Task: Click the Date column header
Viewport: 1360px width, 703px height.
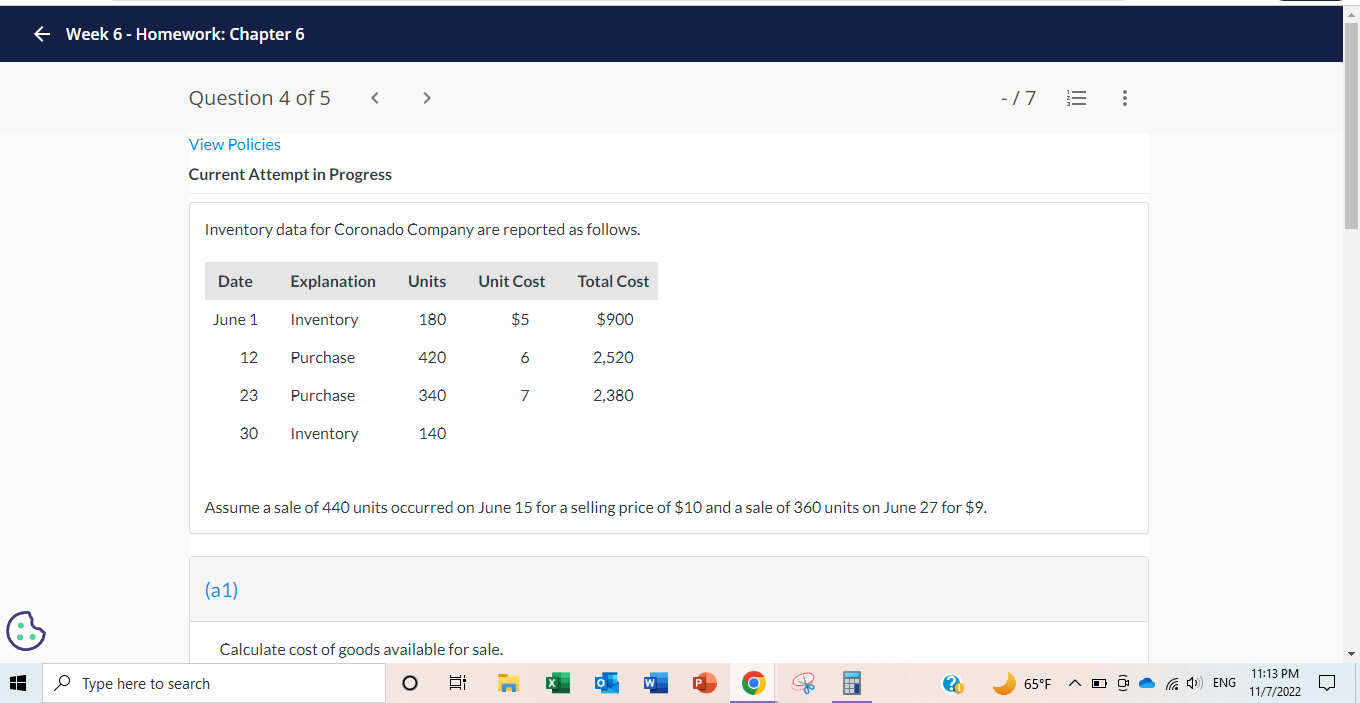Action: tap(235, 281)
